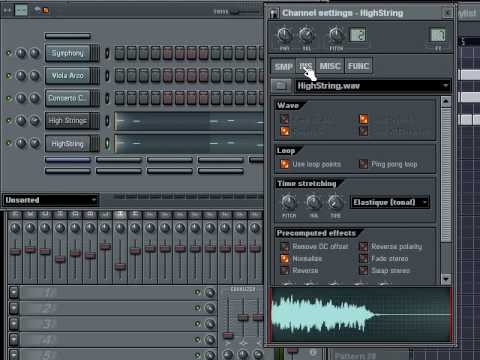Viewport: 480px width, 360px height.
Task: Select the Concerto C channel button
Action: pyautogui.click(x=68, y=98)
